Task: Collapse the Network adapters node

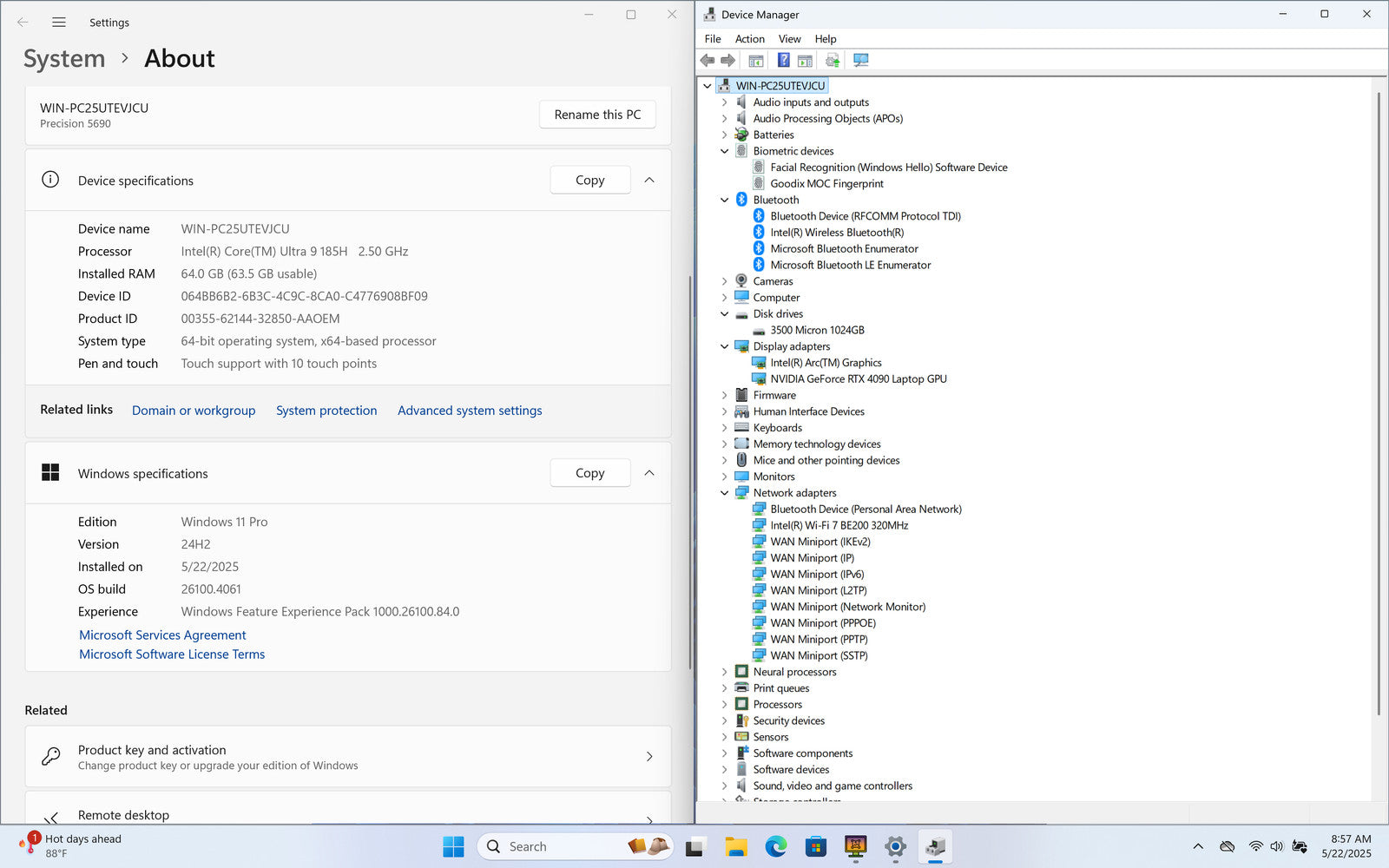Action: click(x=725, y=493)
